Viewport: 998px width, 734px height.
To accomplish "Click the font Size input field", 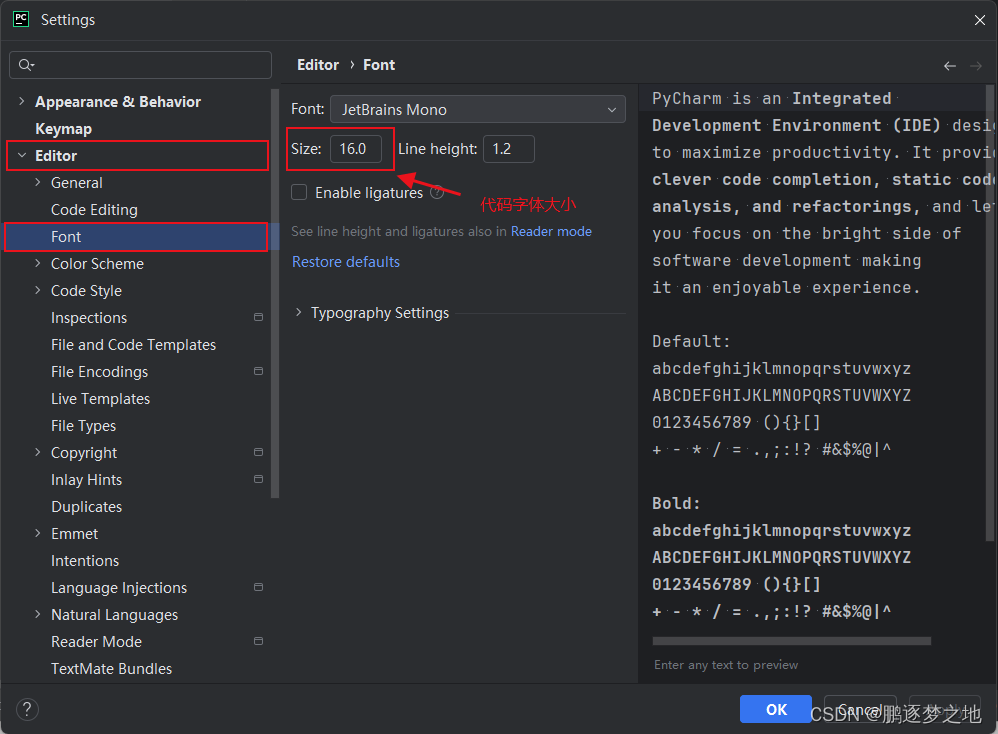I will [356, 149].
